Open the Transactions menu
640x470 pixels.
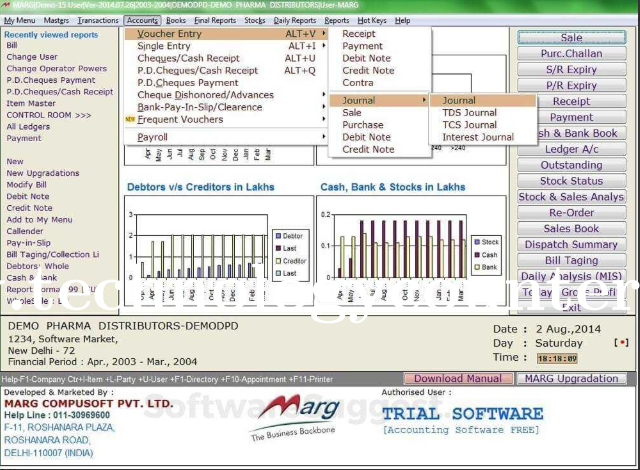tap(98, 20)
